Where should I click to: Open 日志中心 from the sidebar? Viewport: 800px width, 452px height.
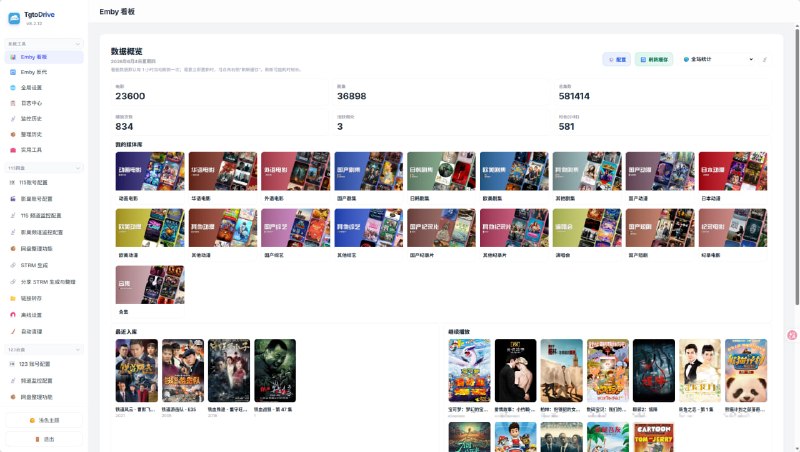point(44,103)
